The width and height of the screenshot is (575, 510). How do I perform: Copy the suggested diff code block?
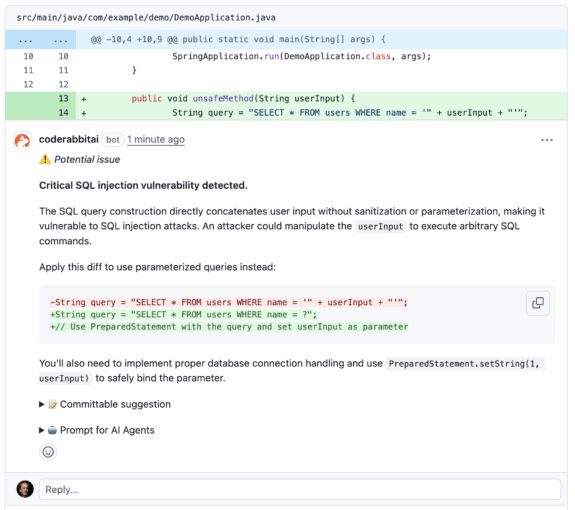point(538,303)
